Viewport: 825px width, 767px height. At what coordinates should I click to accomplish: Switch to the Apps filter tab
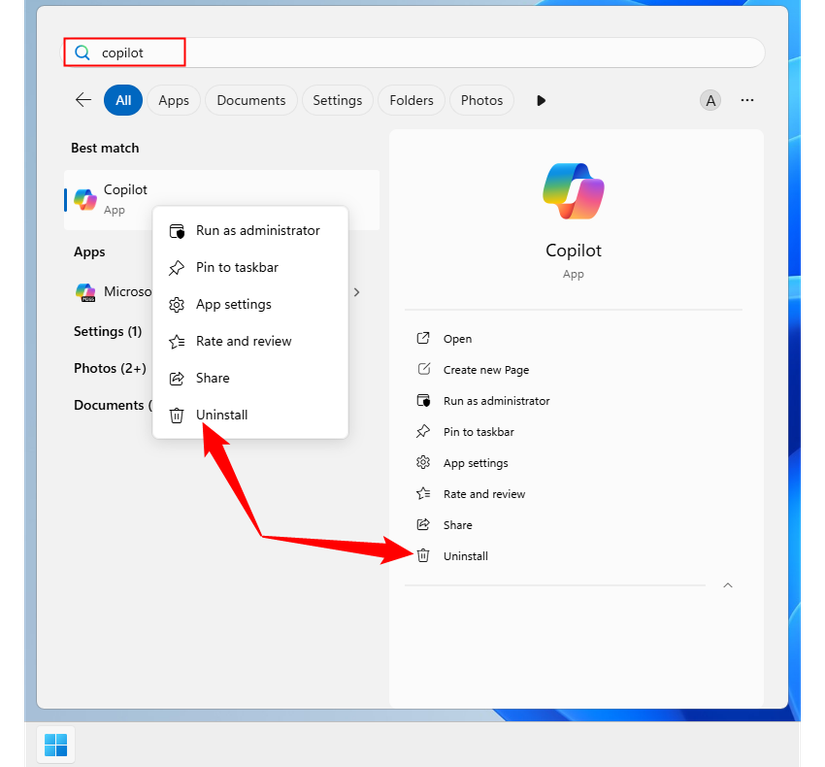[x=174, y=100]
